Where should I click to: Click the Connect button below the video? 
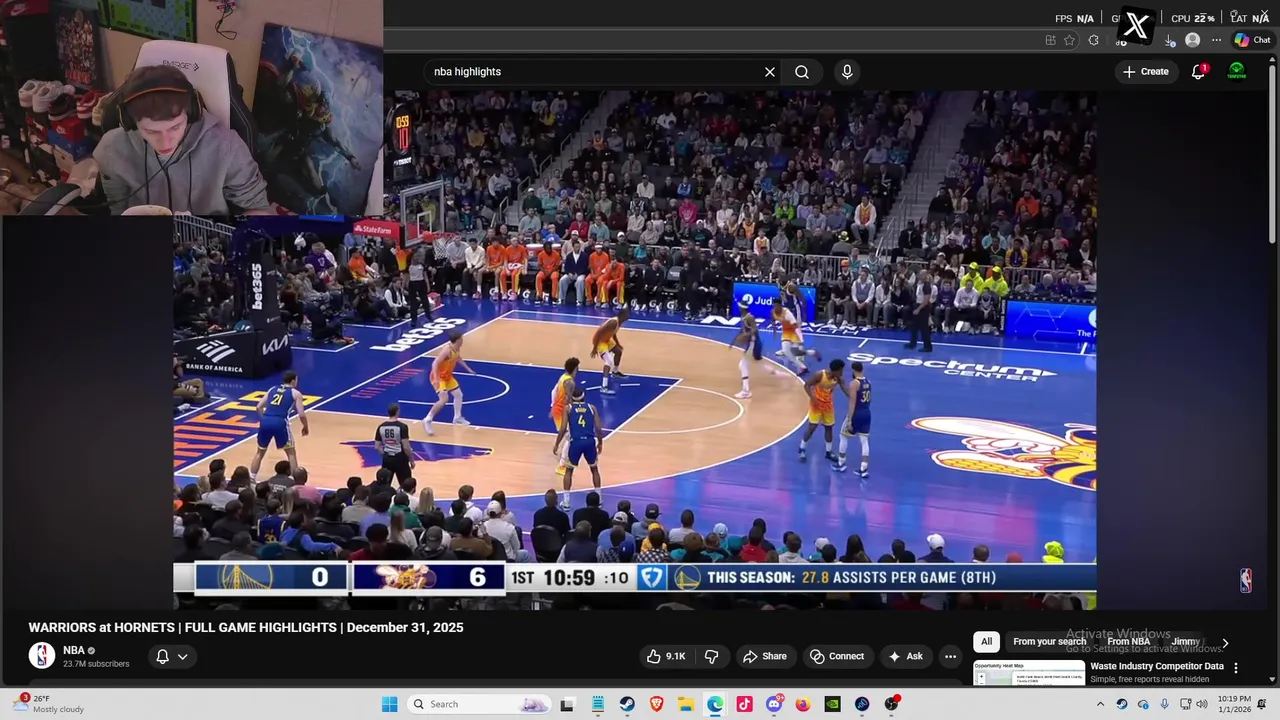[x=837, y=656]
